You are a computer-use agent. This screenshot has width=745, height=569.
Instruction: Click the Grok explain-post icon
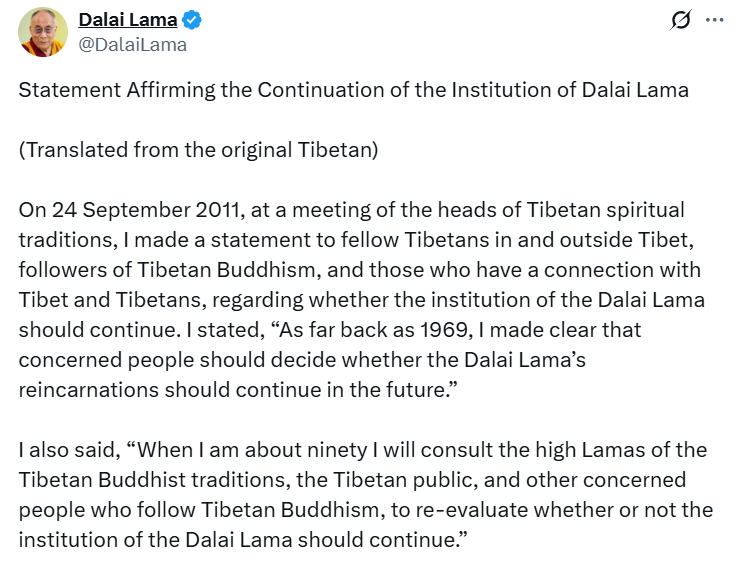coord(680,20)
